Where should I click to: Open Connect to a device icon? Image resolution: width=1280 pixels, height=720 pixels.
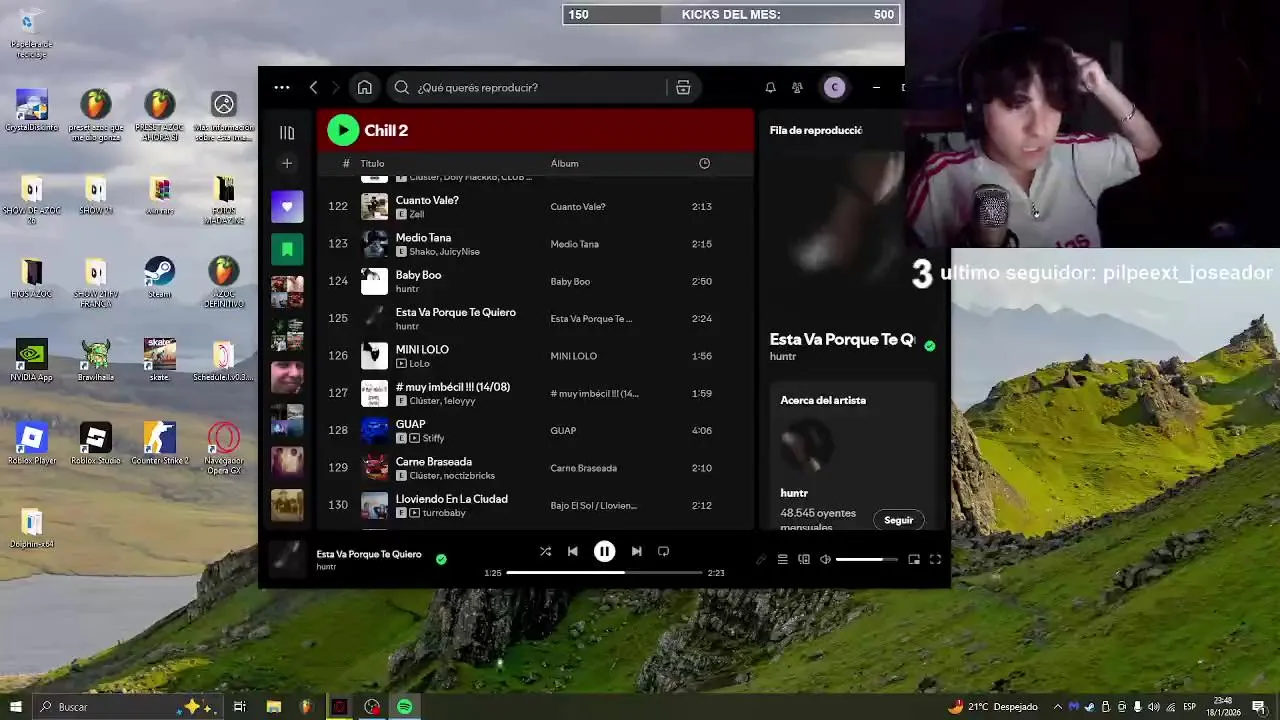(804, 560)
